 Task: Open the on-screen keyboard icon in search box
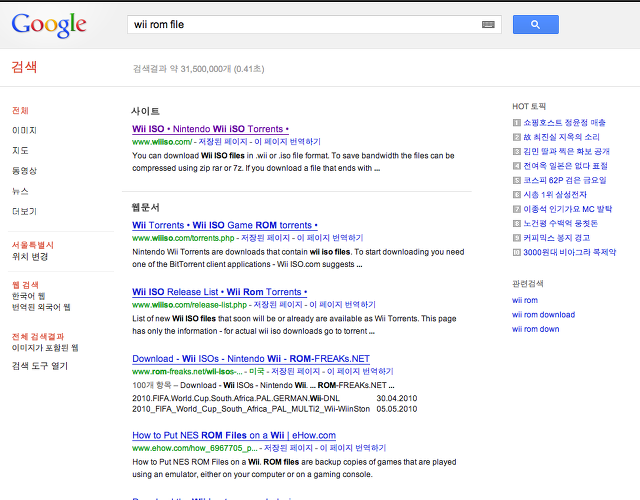[x=488, y=24]
